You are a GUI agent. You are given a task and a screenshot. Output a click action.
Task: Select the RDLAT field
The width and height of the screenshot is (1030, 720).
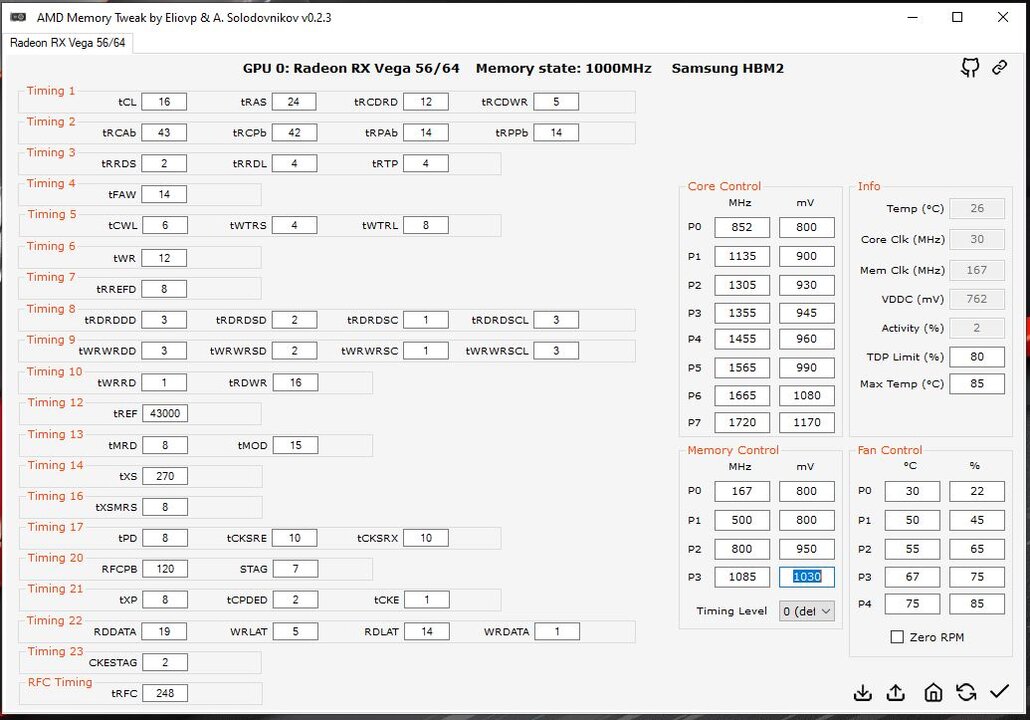(426, 631)
